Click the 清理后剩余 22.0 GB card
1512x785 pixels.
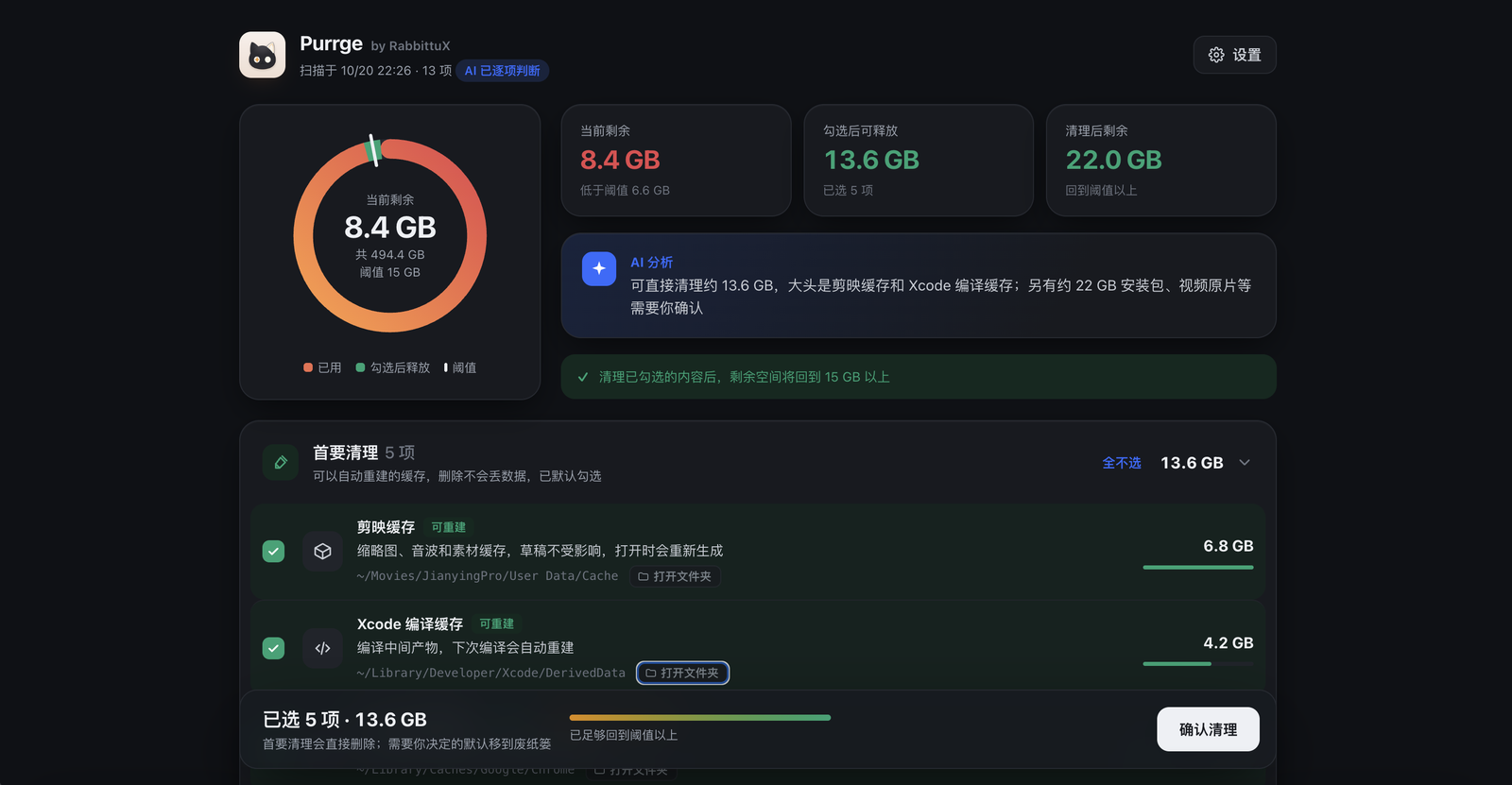(x=1160, y=161)
